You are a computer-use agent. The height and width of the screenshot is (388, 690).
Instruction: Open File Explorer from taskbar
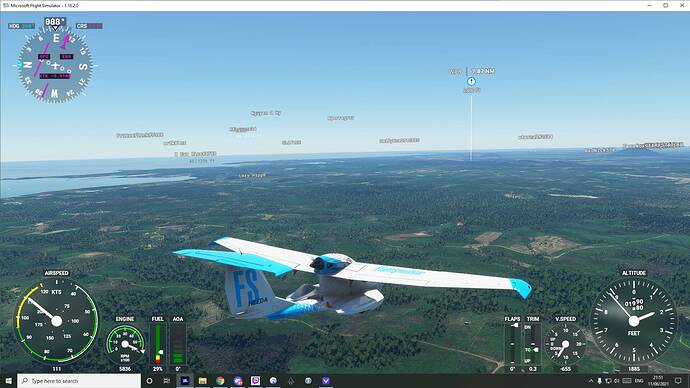click(202, 381)
